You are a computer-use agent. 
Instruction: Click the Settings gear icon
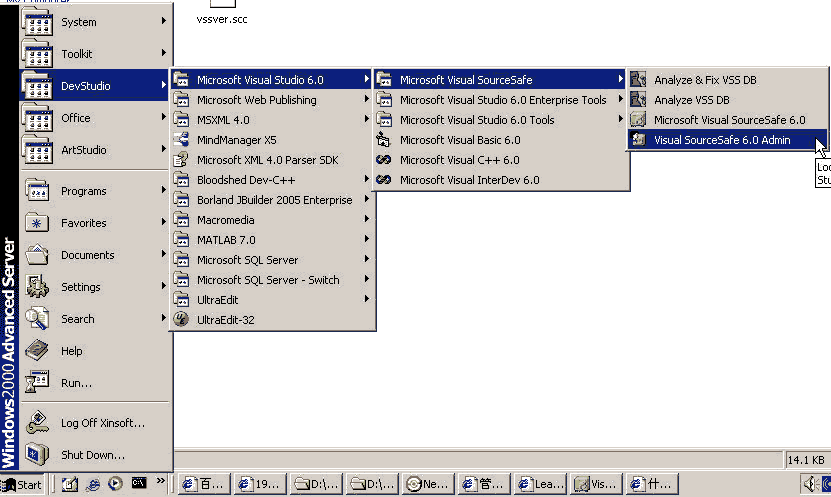click(x=37, y=287)
